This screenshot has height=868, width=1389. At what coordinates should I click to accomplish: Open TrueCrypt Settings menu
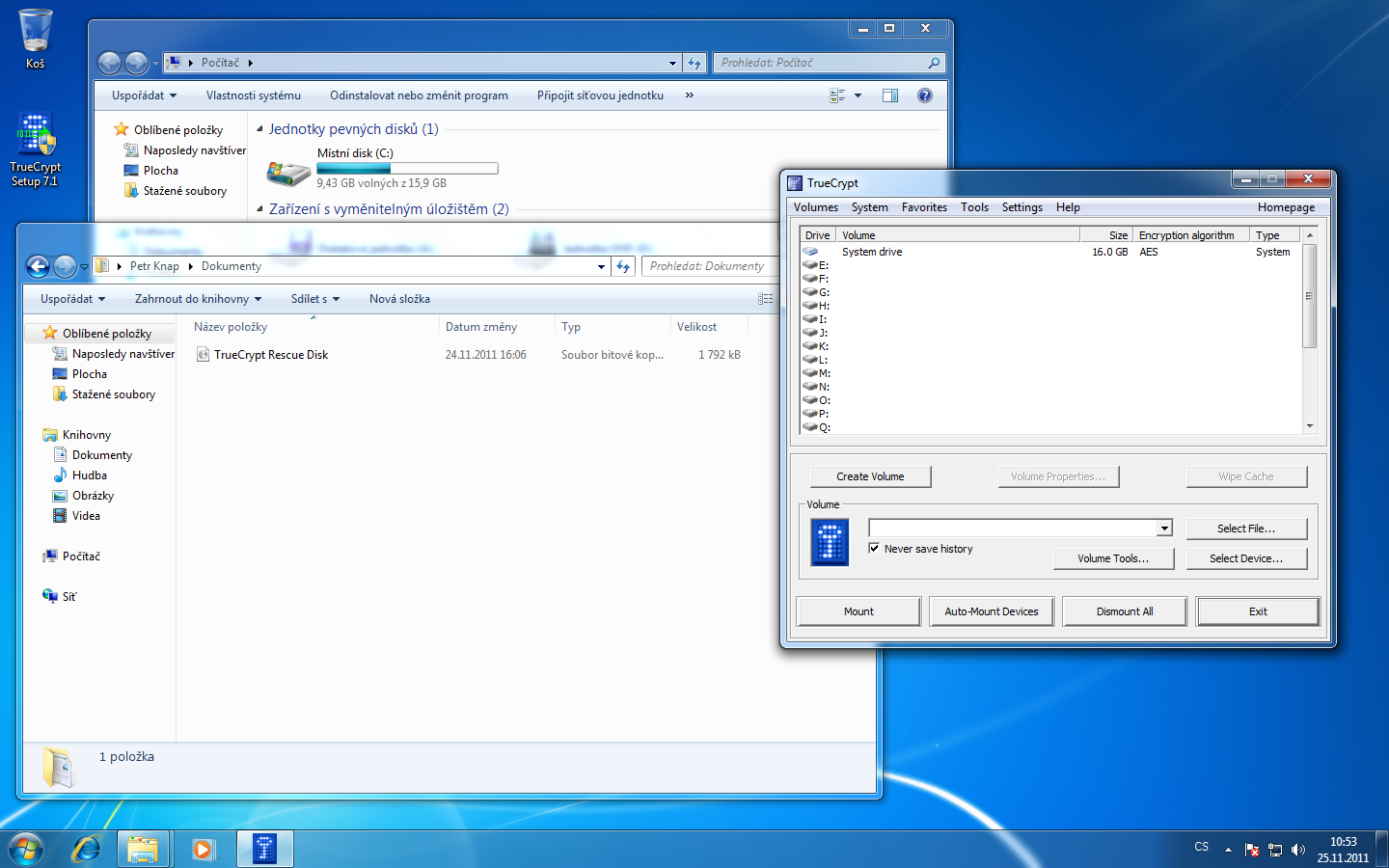tap(1021, 207)
